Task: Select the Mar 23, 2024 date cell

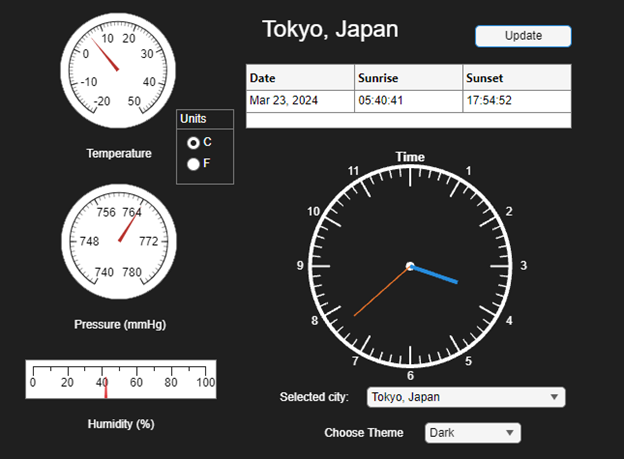Action: click(x=300, y=101)
